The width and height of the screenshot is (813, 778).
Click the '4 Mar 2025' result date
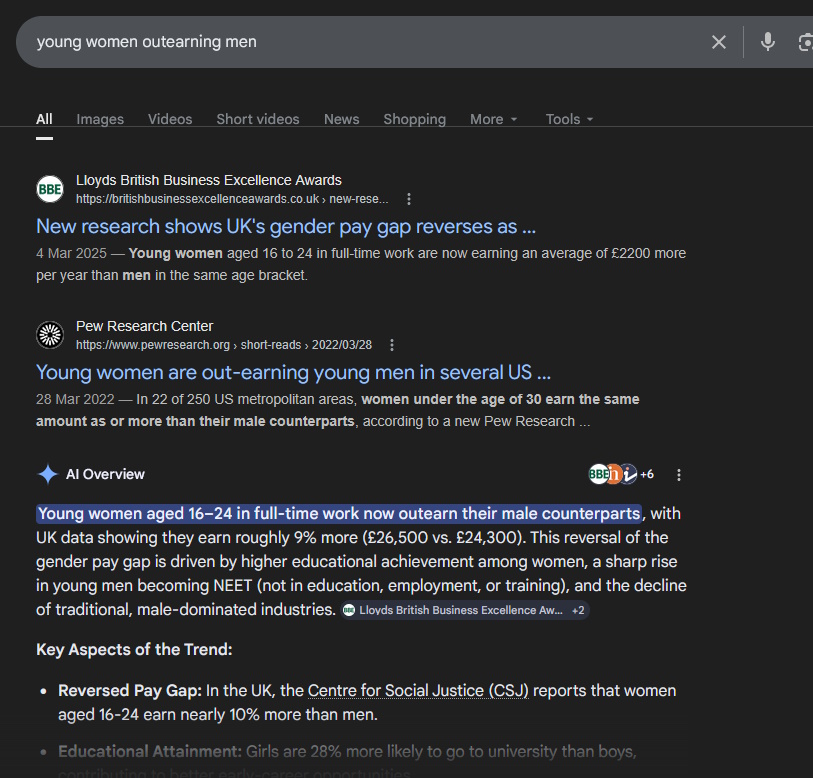coord(71,253)
